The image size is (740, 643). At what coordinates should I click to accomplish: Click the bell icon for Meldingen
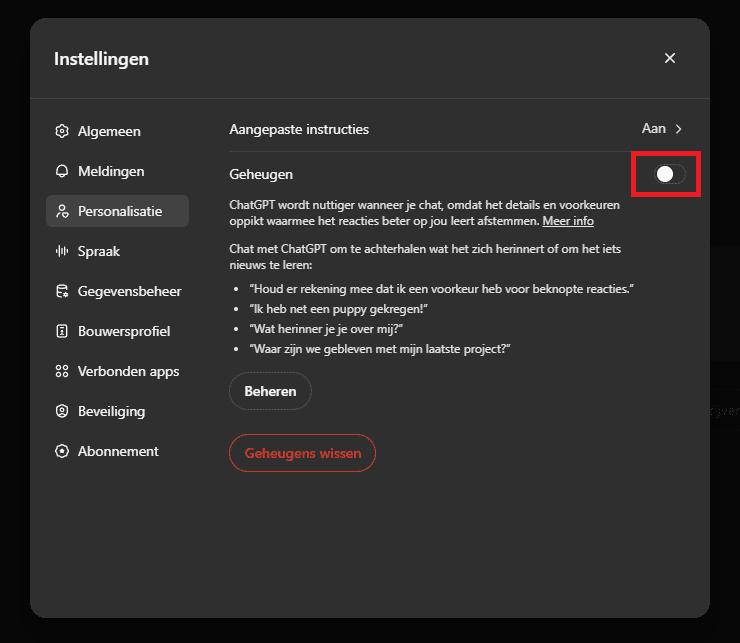(62, 171)
